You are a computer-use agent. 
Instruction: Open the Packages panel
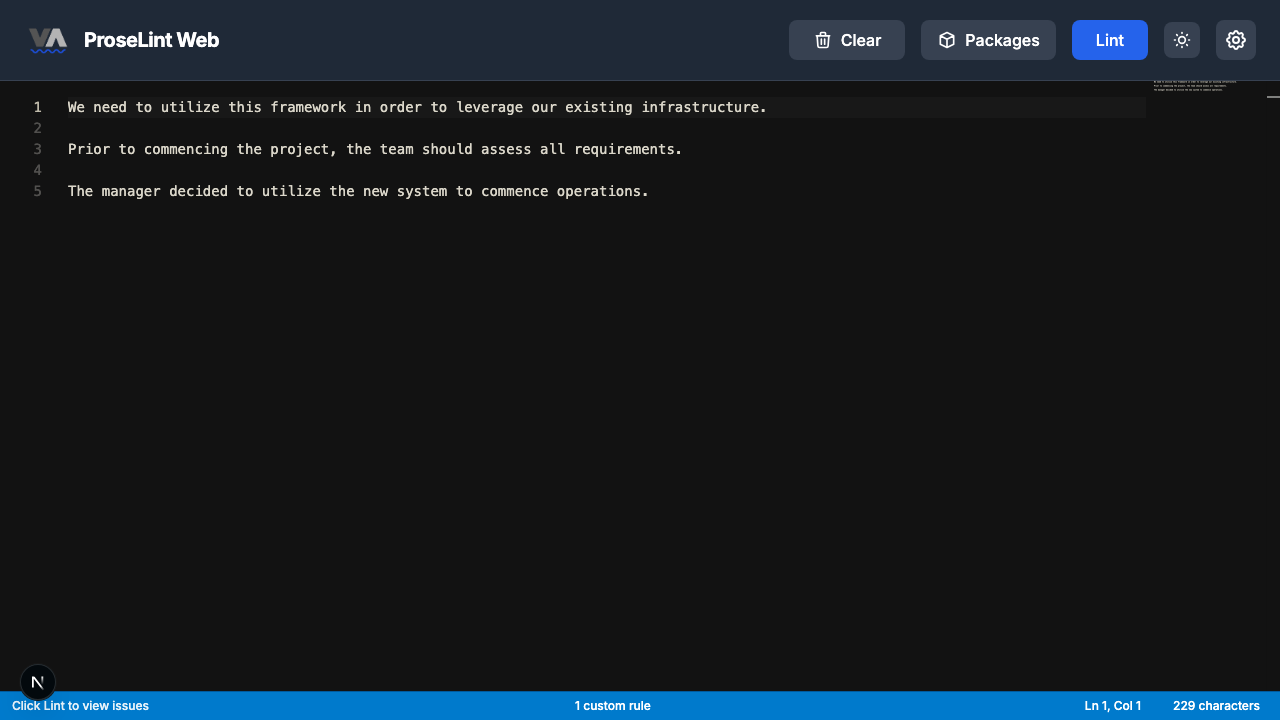pos(988,40)
